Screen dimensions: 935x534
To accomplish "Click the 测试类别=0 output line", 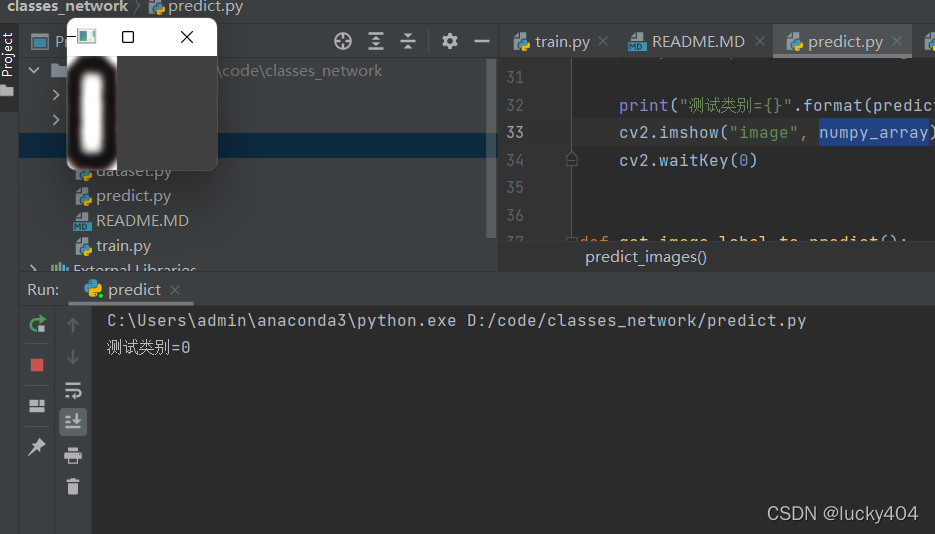I will pyautogui.click(x=148, y=347).
